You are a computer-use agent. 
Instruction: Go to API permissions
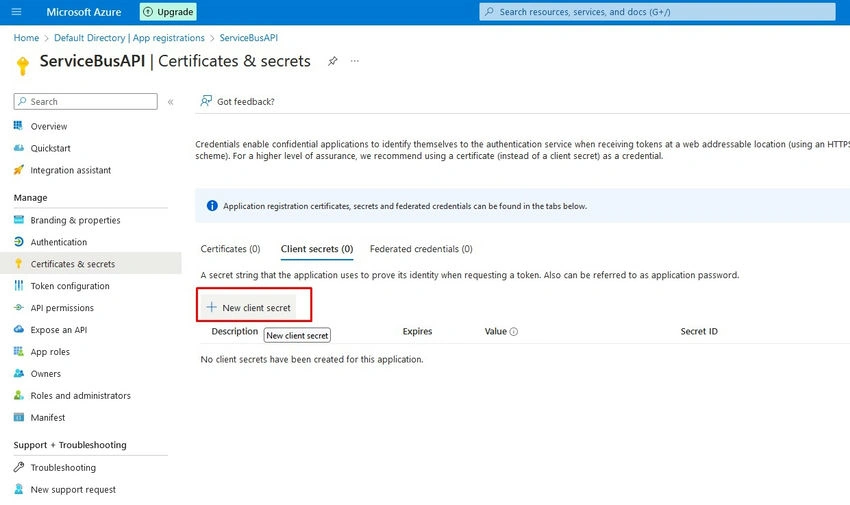click(x=62, y=308)
